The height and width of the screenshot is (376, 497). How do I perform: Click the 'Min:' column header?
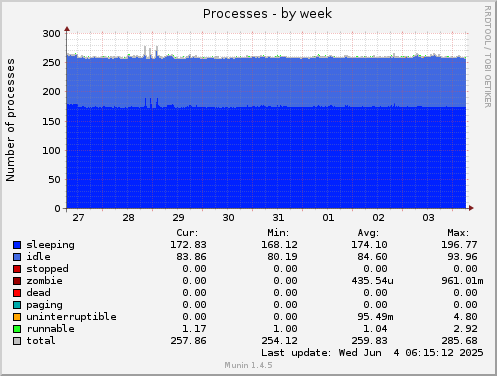click(x=278, y=233)
